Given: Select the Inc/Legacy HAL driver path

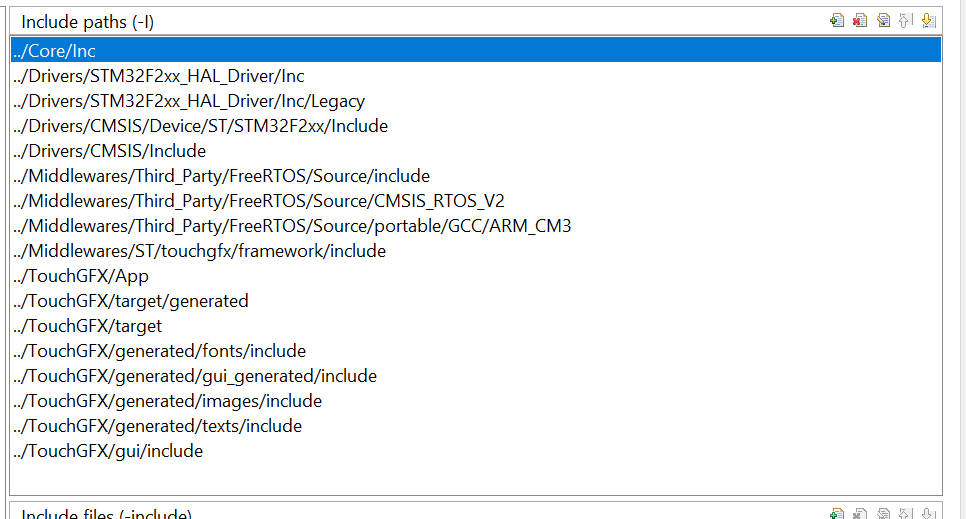Looking at the screenshot, I should point(476,101).
